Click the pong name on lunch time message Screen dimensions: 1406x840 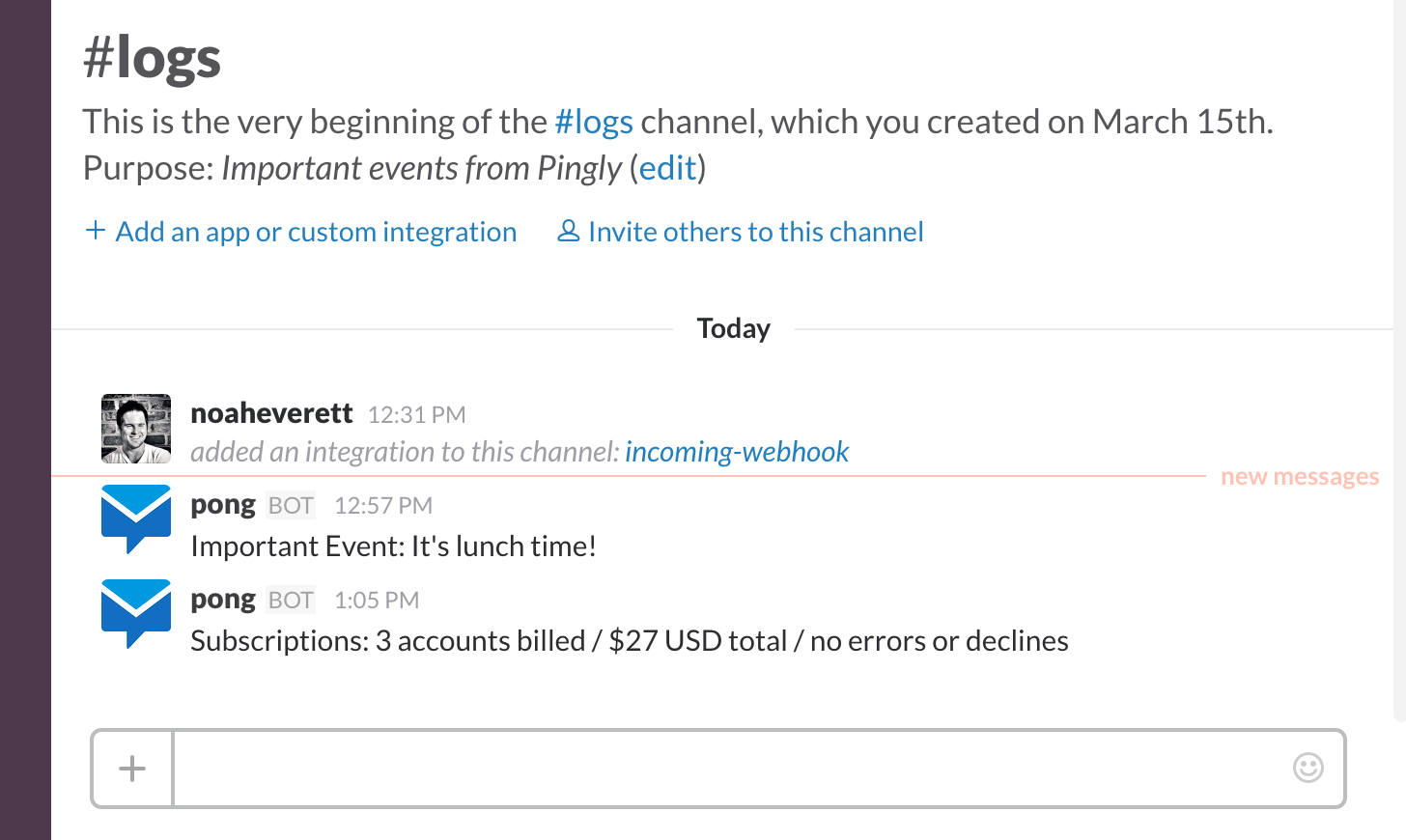pyautogui.click(x=223, y=505)
